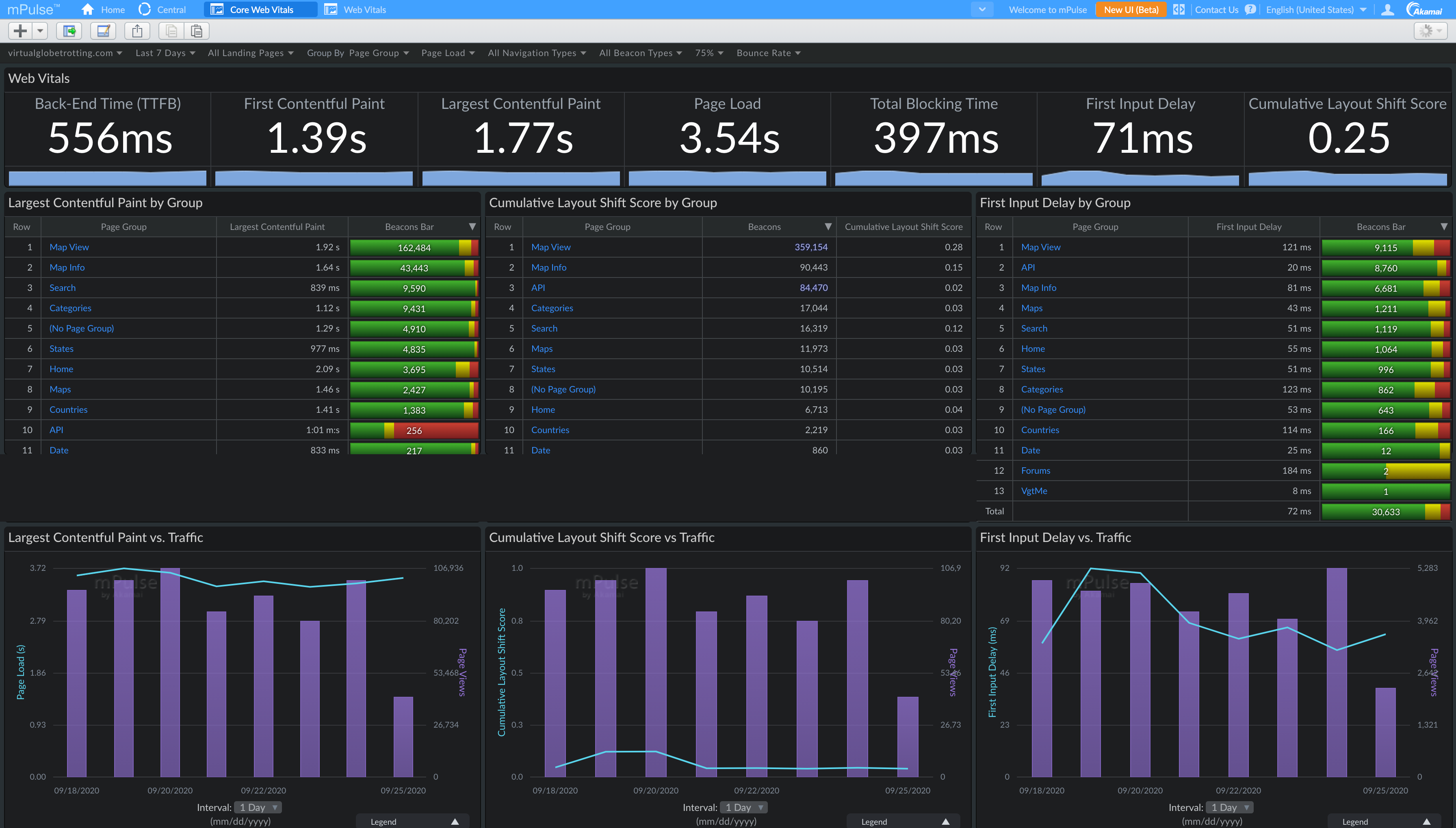Switch to the Home tab
1456x828 pixels.
[103, 10]
